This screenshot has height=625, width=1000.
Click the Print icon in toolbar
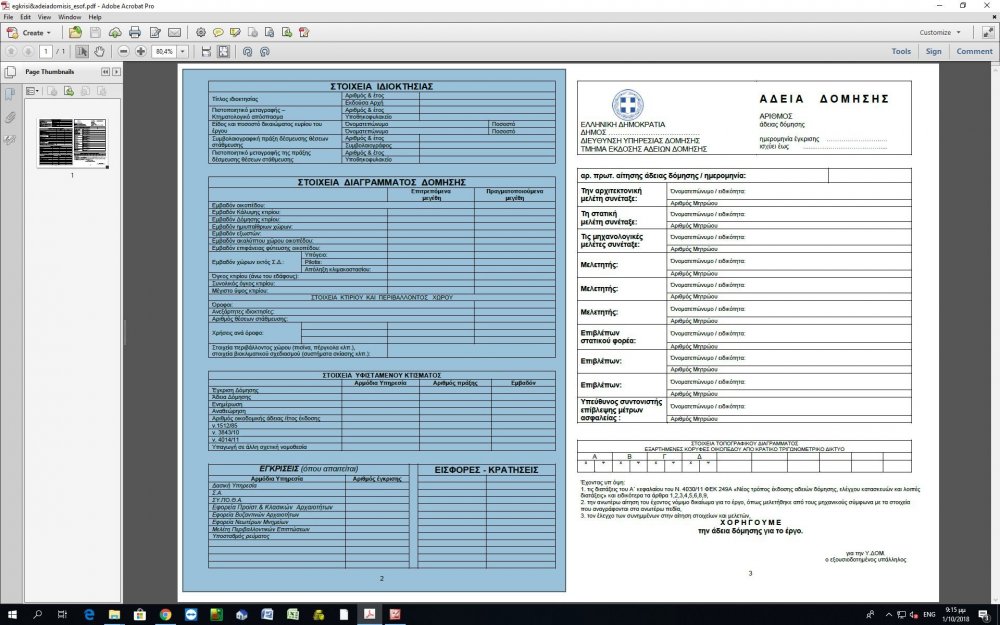pos(135,32)
